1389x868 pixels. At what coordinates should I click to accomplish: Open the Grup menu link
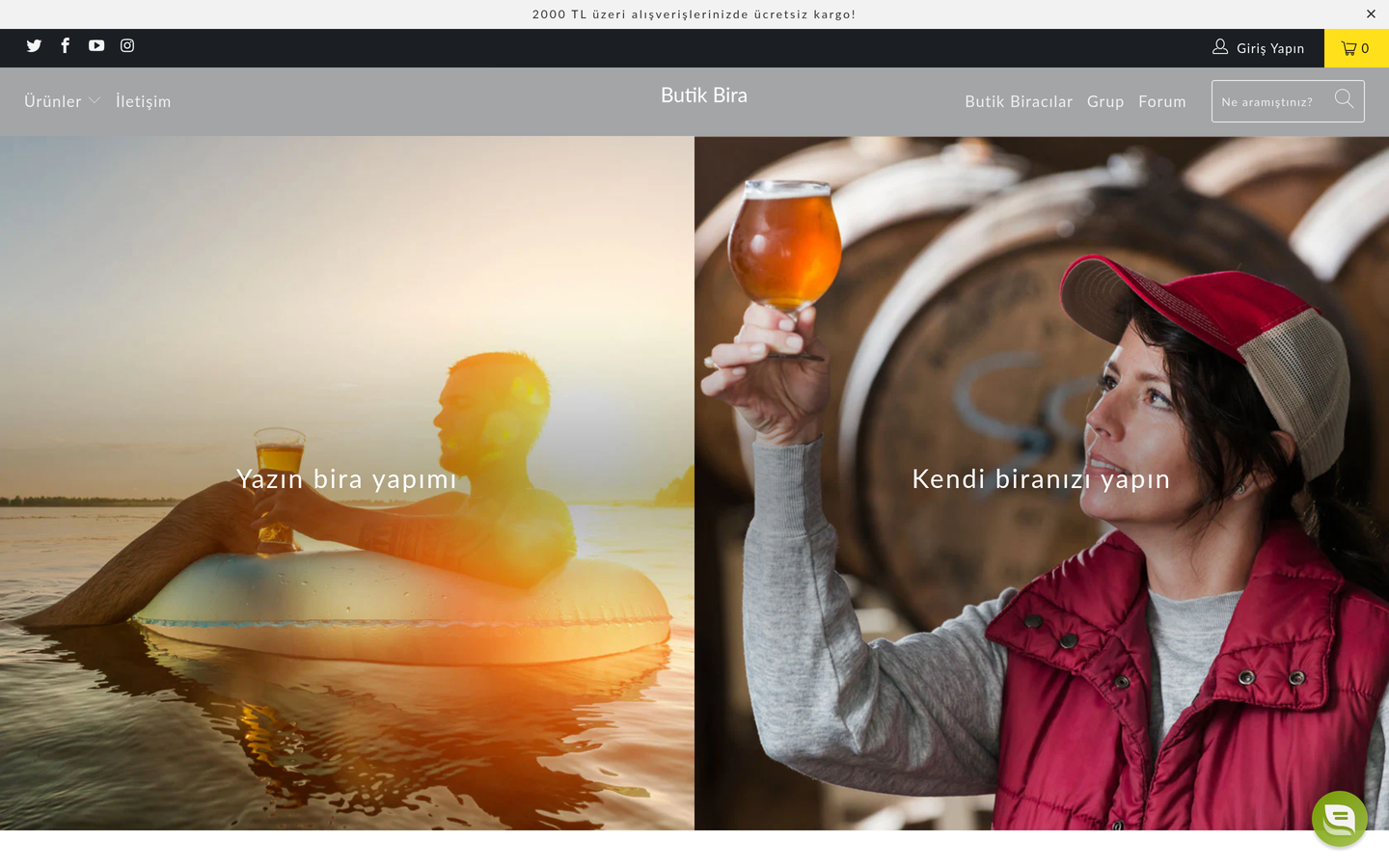coord(1105,101)
